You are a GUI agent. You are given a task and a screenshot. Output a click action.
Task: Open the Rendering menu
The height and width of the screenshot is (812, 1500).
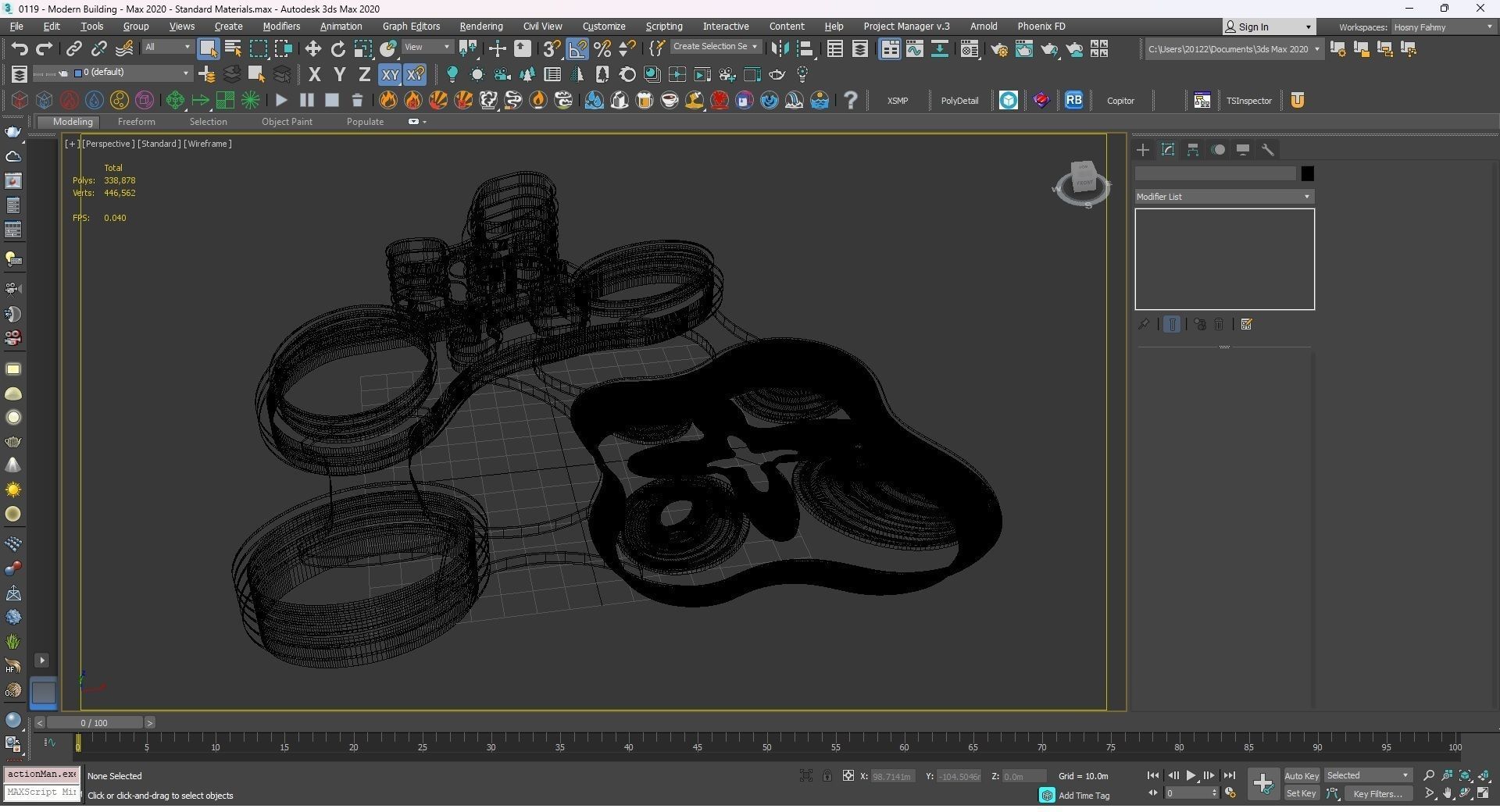[x=481, y=27]
